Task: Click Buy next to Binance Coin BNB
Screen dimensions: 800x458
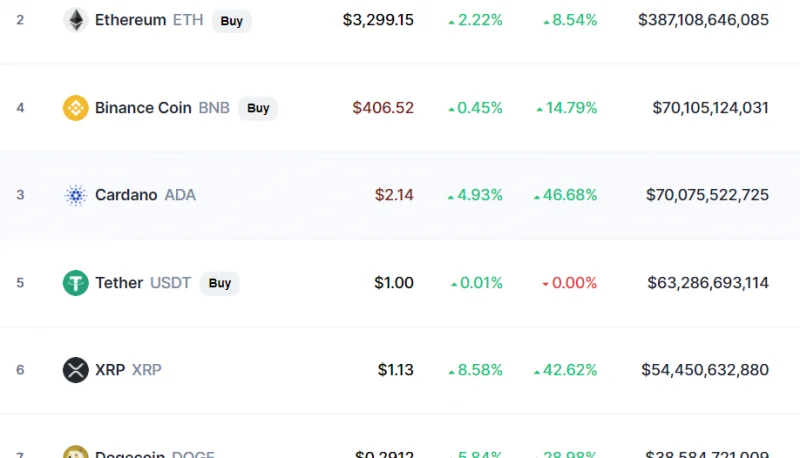Action: 258,108
